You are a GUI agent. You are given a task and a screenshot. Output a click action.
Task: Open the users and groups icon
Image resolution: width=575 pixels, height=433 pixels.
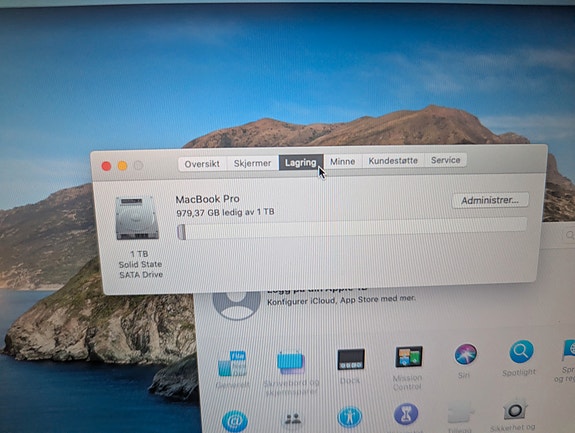tap(292, 419)
